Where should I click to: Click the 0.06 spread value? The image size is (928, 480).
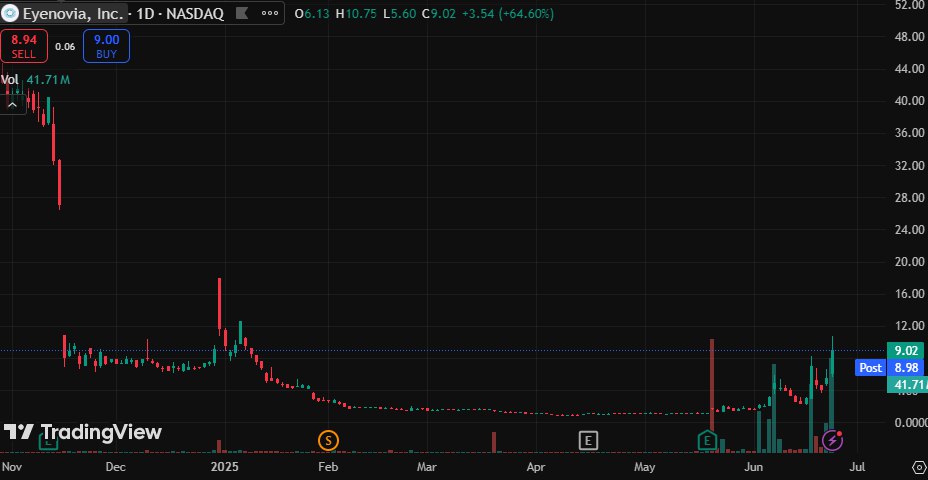point(65,46)
